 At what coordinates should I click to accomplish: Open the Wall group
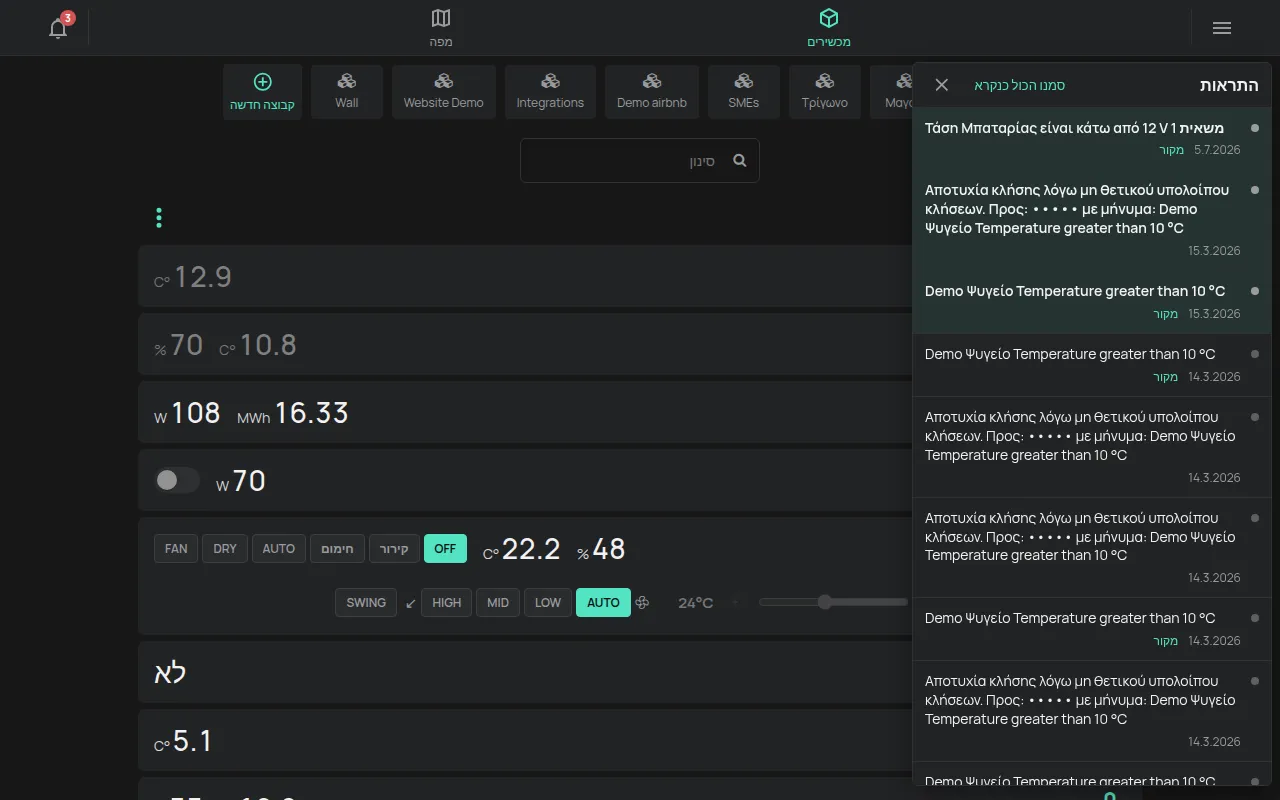click(347, 92)
